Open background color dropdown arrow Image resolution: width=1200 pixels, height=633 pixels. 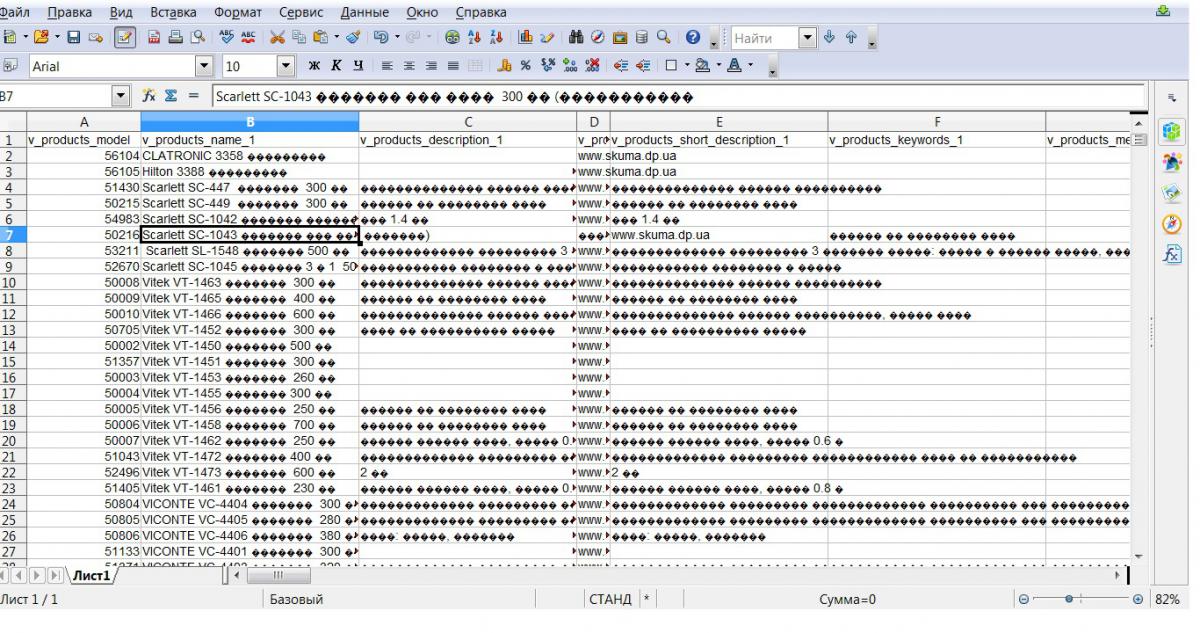point(717,67)
